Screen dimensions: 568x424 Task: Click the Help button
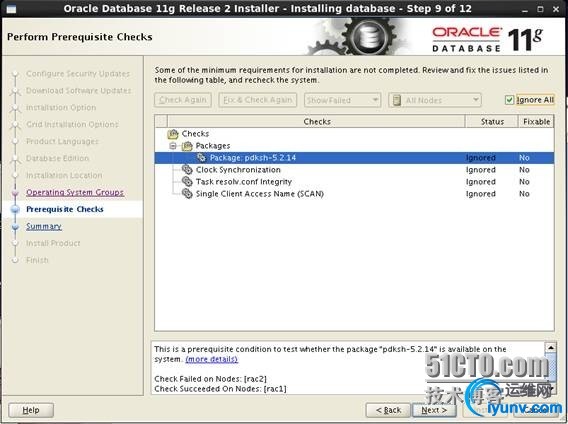(x=31, y=410)
